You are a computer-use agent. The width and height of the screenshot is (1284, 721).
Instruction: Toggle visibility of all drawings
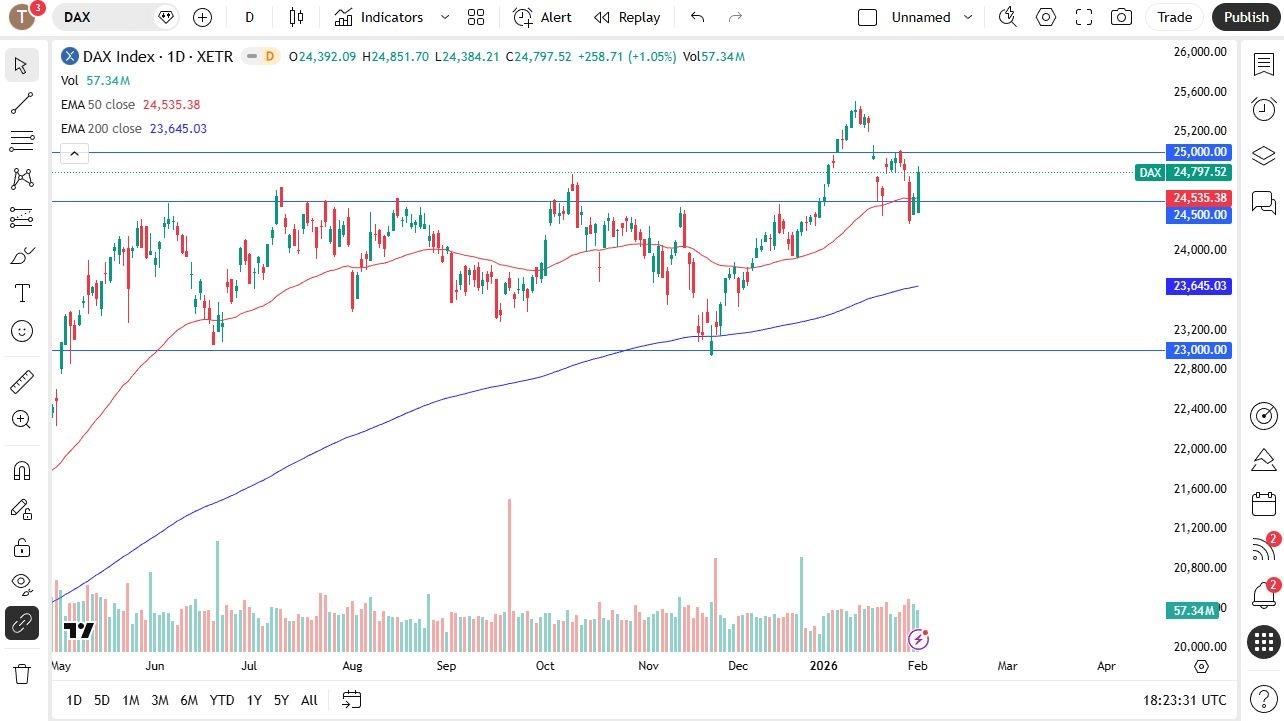click(21, 584)
